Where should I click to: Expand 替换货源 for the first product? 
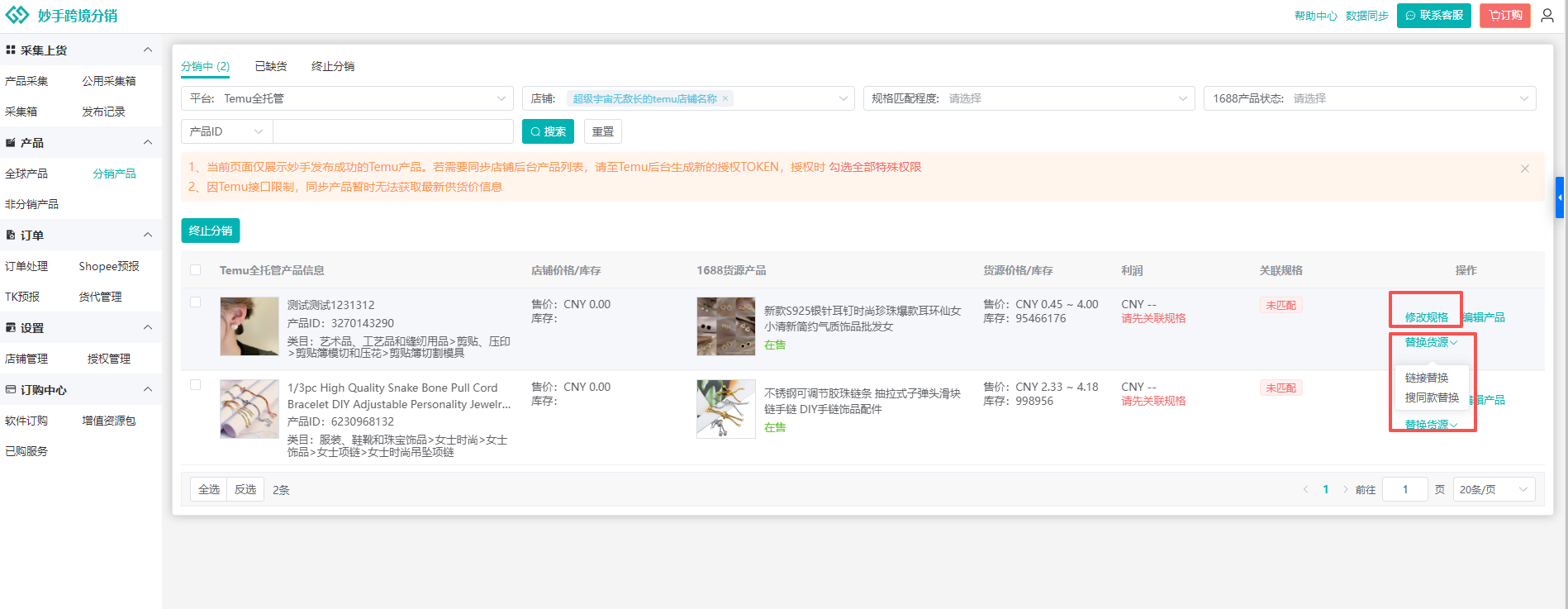1431,342
